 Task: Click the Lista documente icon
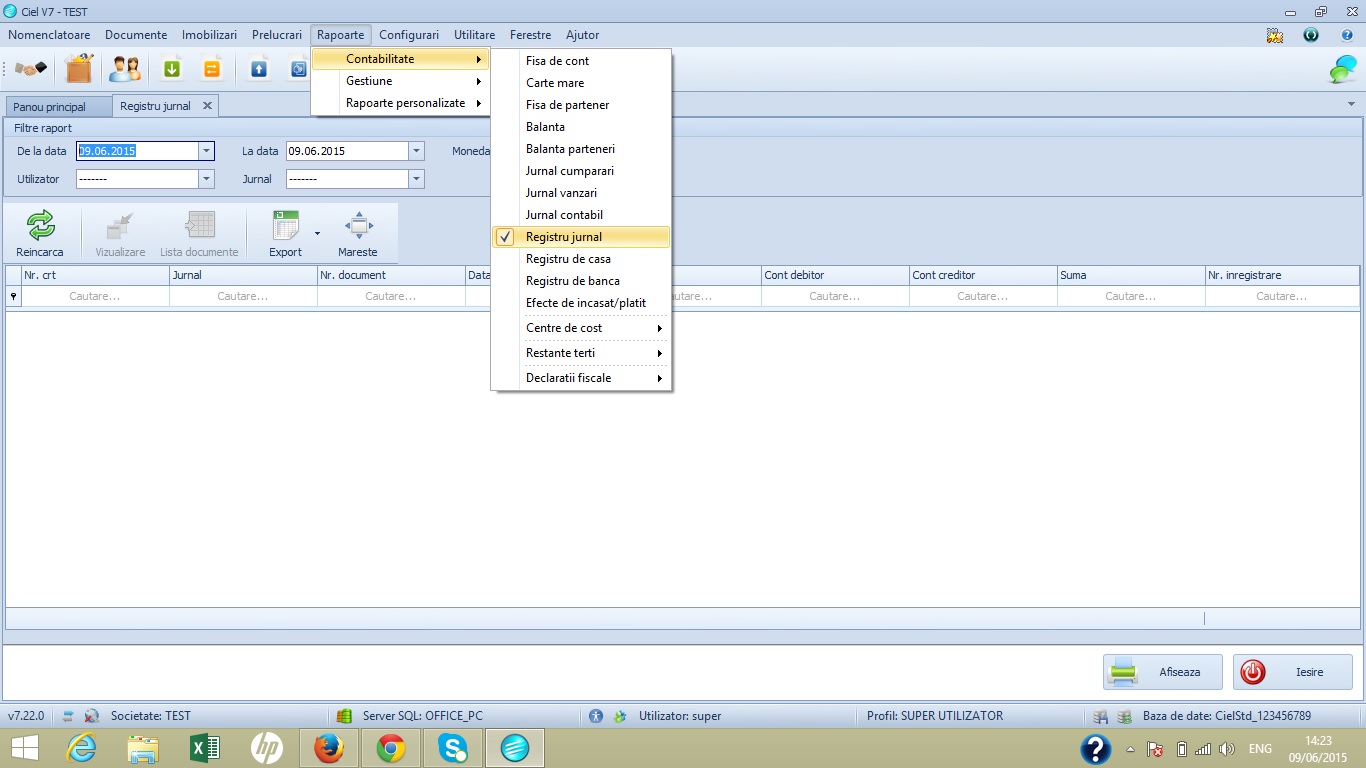(x=200, y=225)
